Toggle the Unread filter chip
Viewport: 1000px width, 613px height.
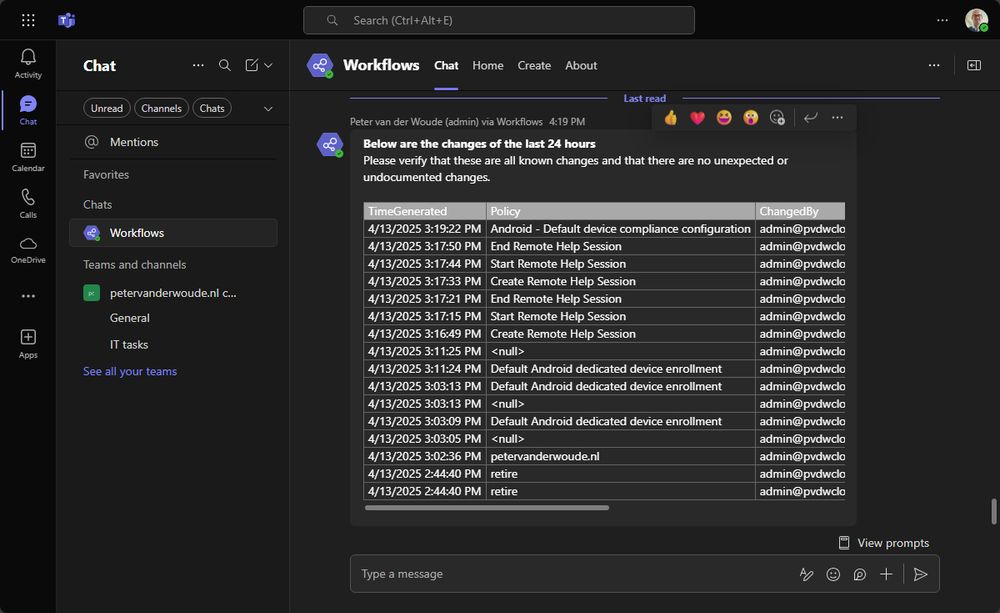pos(107,108)
